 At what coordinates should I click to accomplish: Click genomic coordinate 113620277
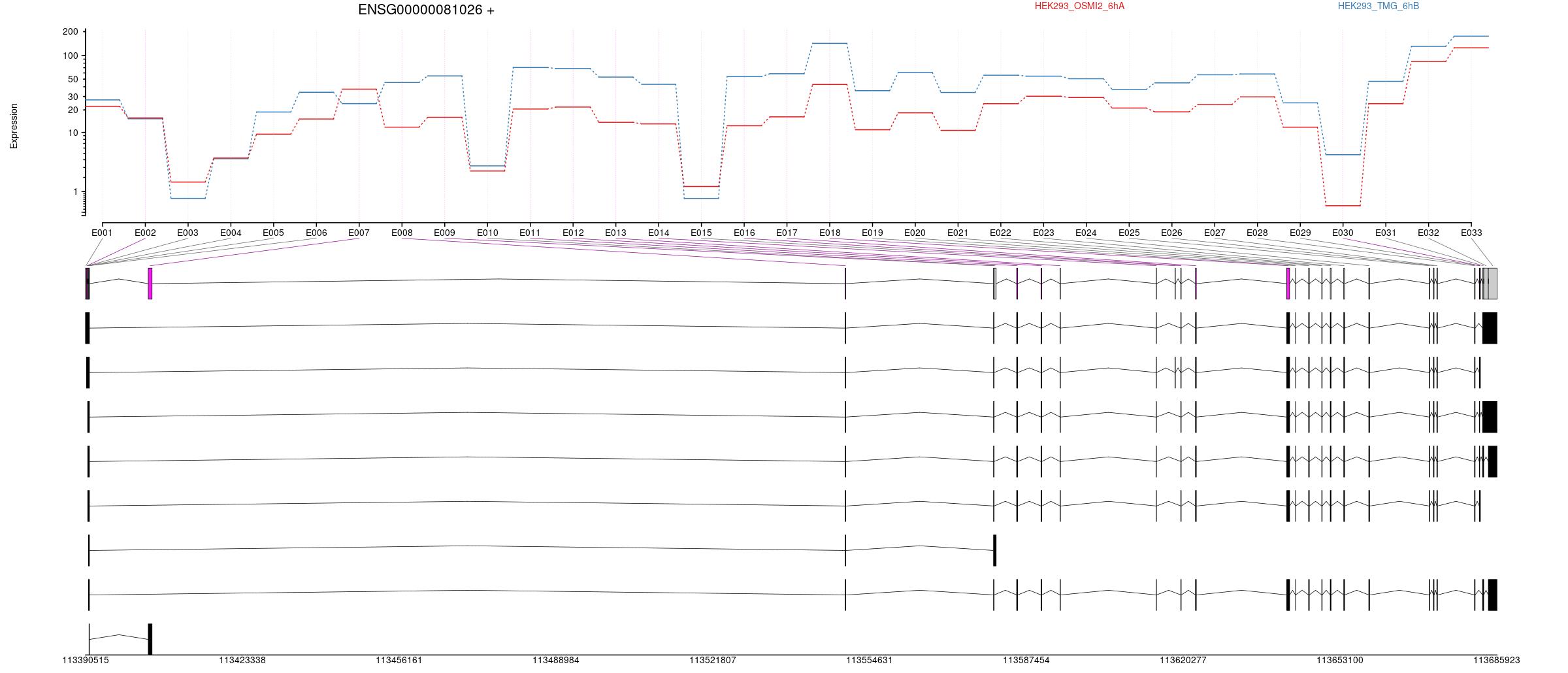(x=1183, y=661)
